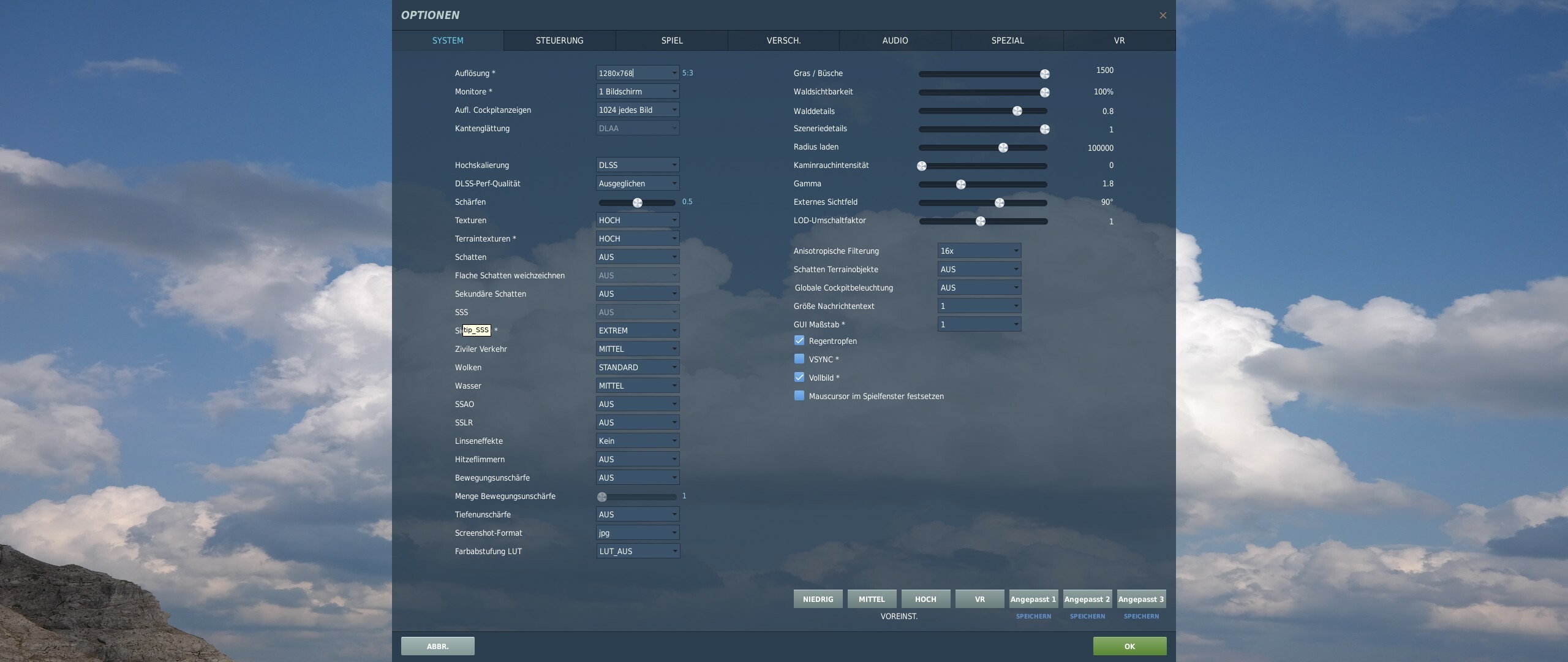Load the Angepasst 3 preset

[1141, 599]
